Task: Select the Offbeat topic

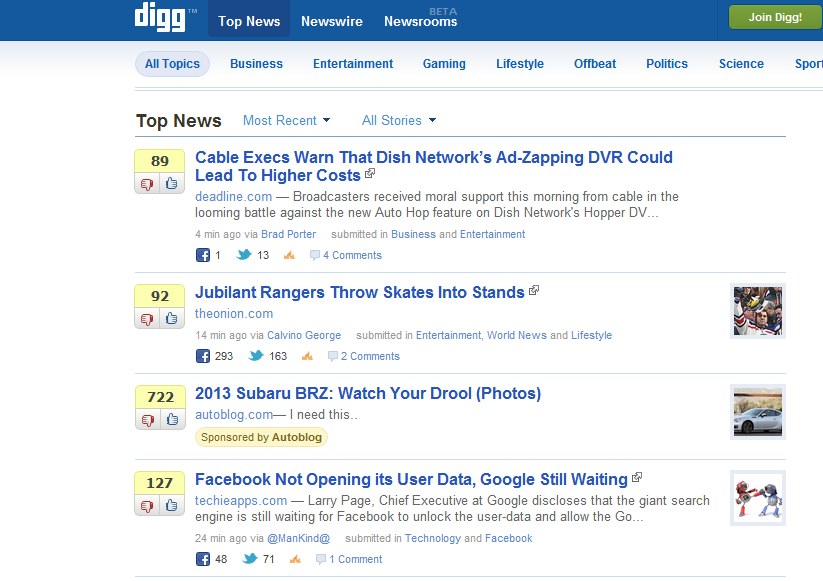Action: pos(595,64)
